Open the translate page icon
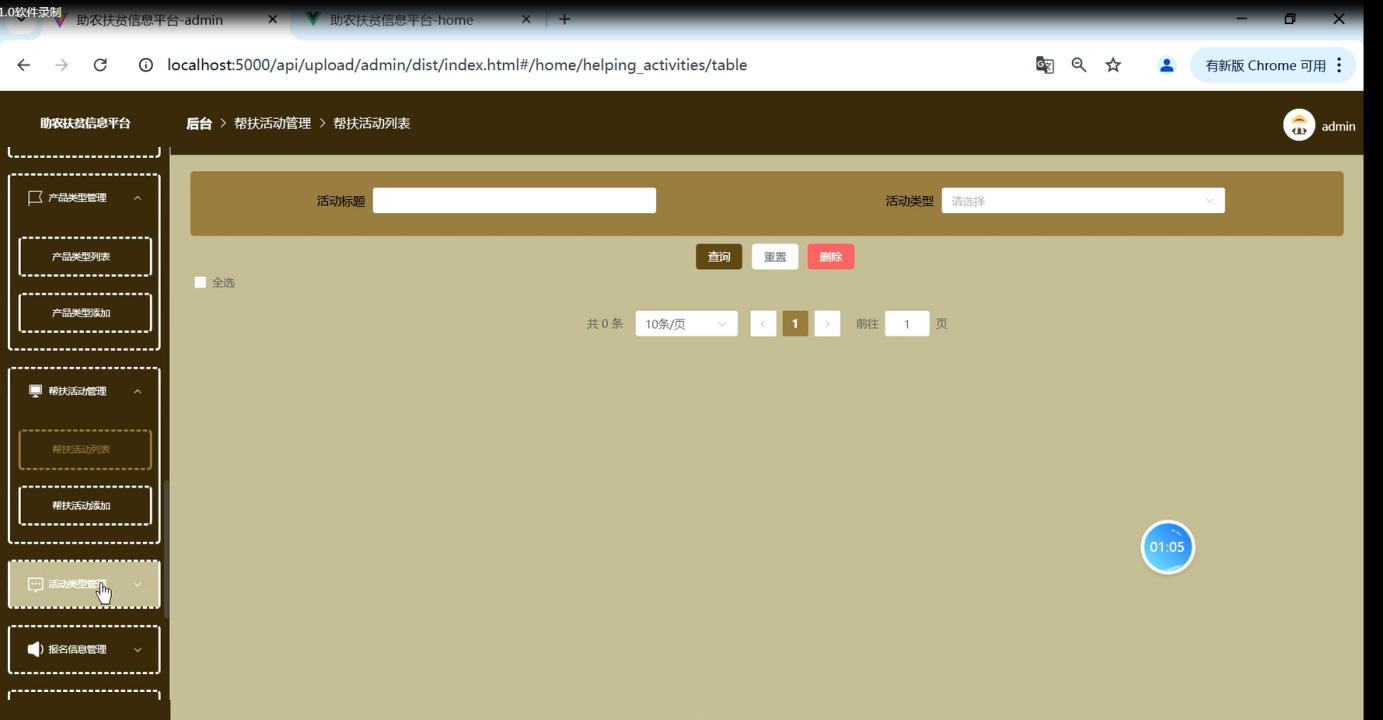The width and height of the screenshot is (1383, 720). pyautogui.click(x=1045, y=65)
